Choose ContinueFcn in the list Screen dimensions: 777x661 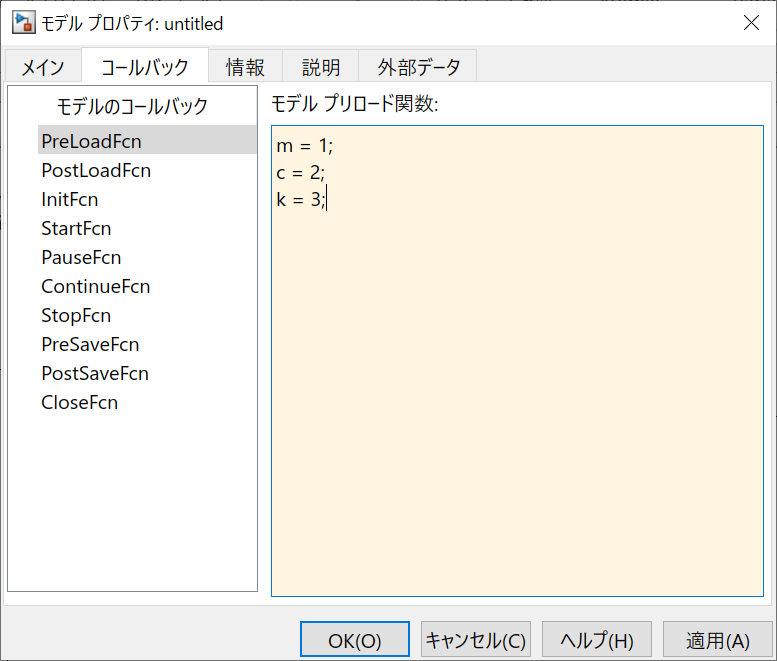[x=96, y=286]
